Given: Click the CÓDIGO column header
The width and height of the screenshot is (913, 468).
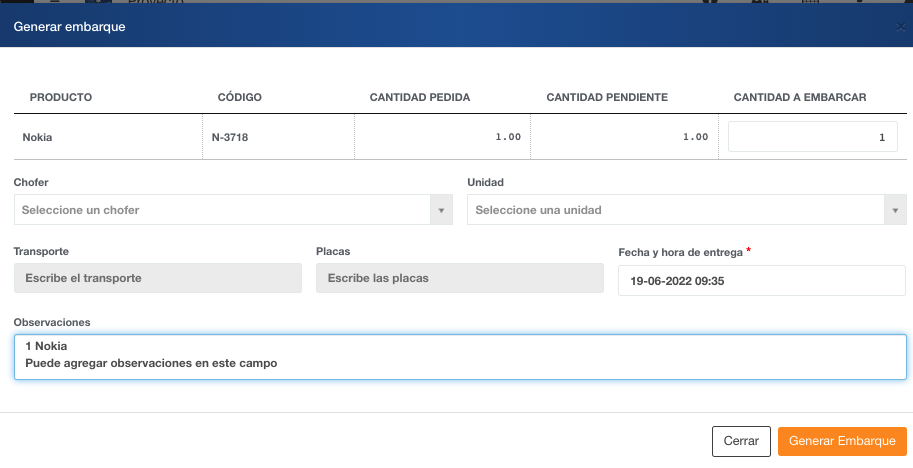Looking at the screenshot, I should 239,97.
